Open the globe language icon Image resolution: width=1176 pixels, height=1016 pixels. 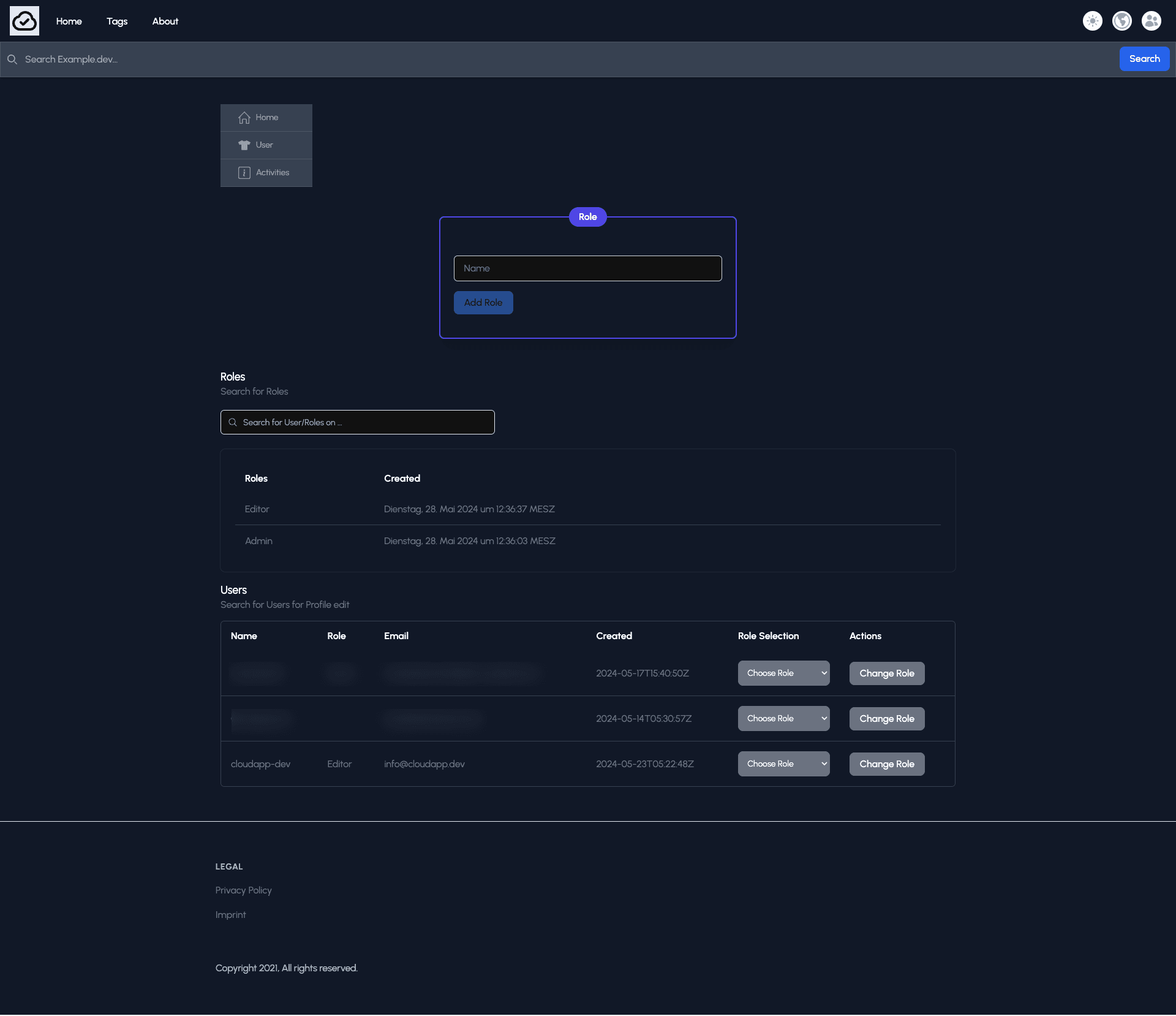click(x=1121, y=21)
